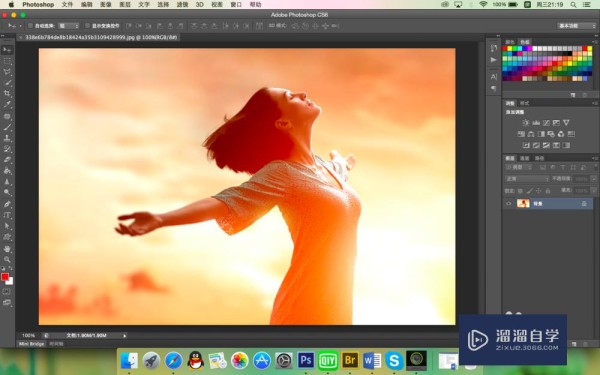
Task: Click the Background layer thumbnail
Action: pyautogui.click(x=523, y=204)
